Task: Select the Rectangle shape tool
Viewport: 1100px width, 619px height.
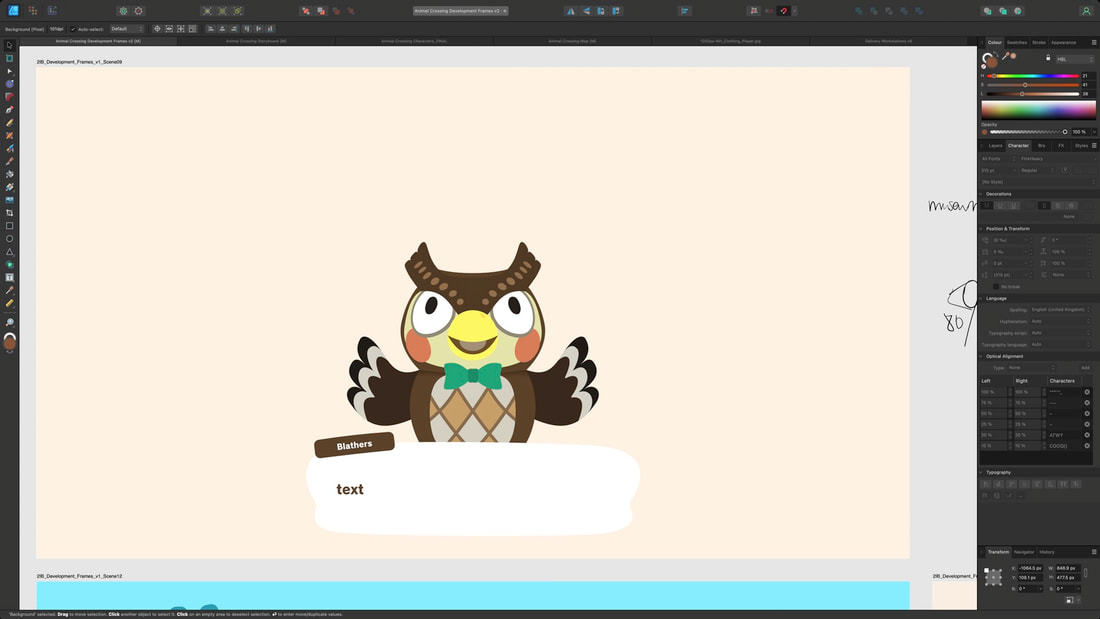Action: (x=9, y=226)
